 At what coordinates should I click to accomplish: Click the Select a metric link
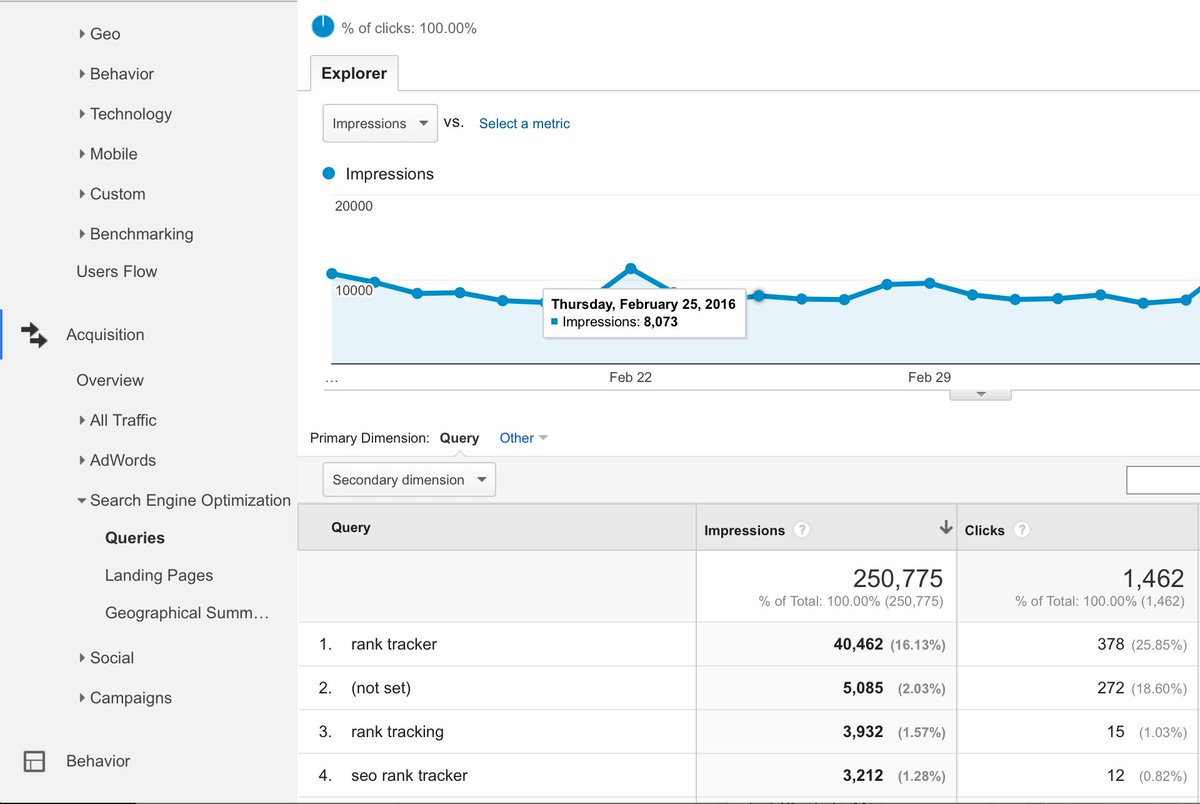coord(524,123)
